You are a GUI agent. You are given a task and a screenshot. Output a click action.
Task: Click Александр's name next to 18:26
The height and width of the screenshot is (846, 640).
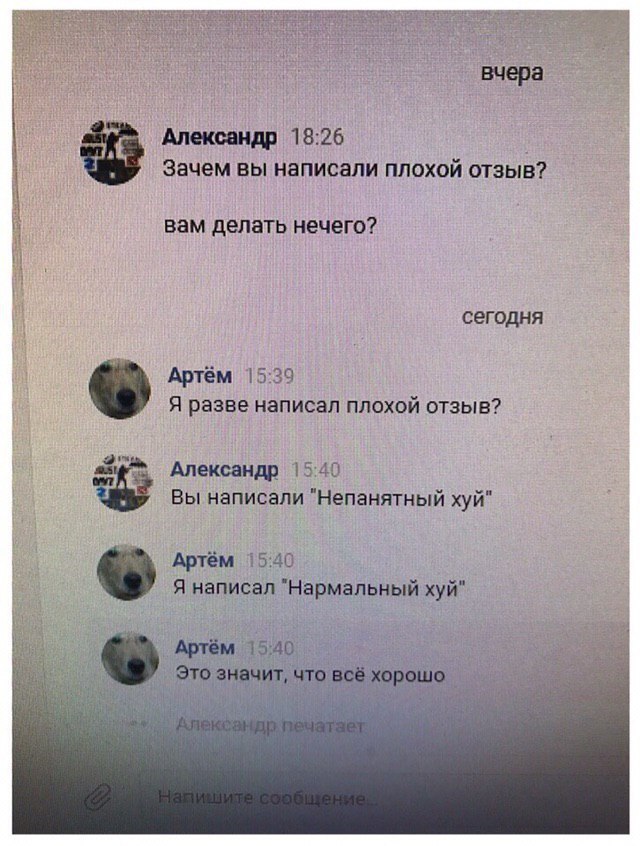[x=219, y=137]
